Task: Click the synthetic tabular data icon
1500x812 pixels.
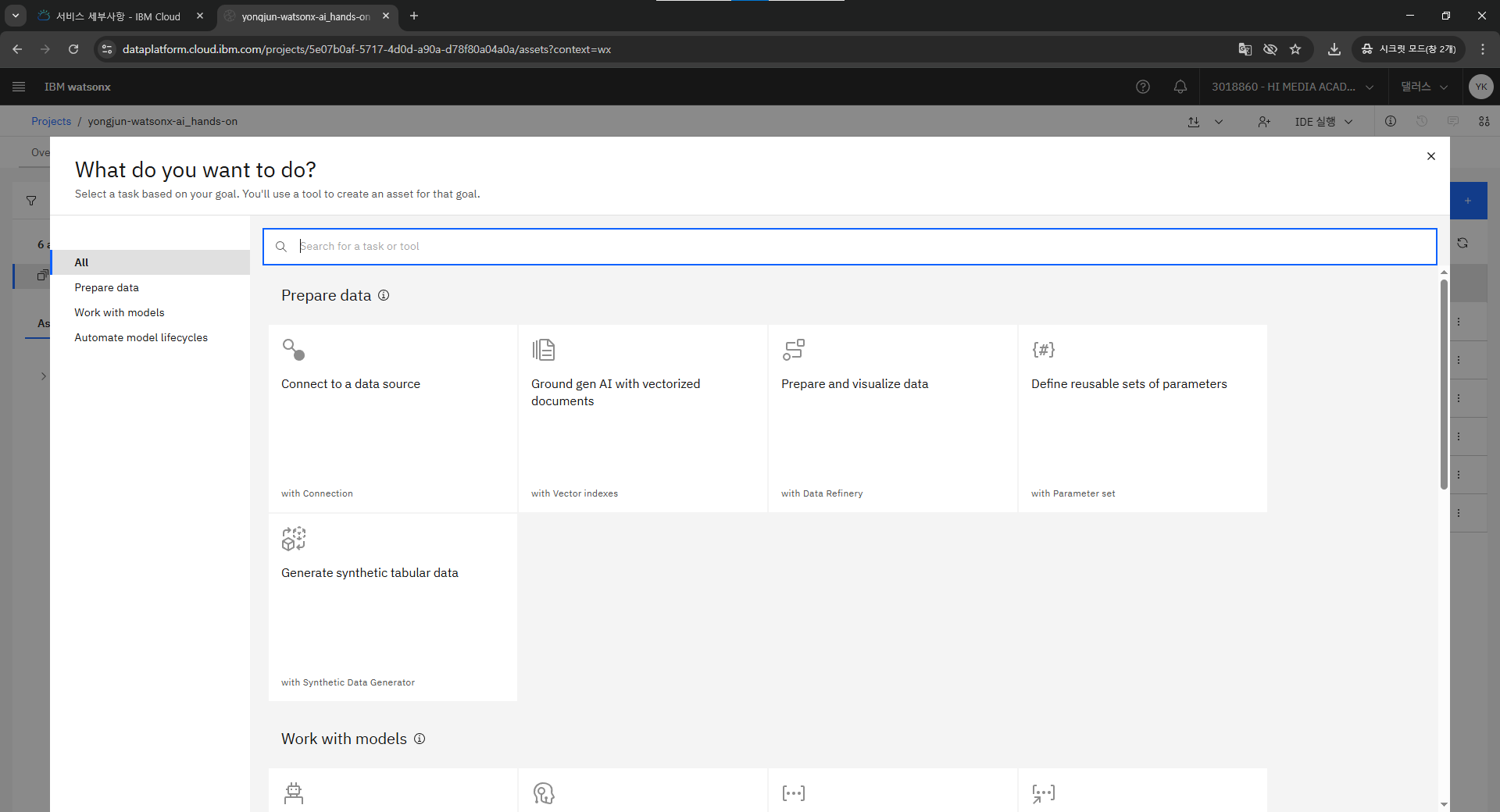Action: [294, 539]
